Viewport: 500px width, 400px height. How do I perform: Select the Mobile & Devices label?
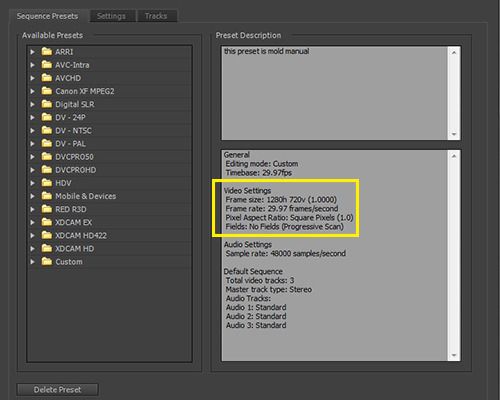coord(86,196)
